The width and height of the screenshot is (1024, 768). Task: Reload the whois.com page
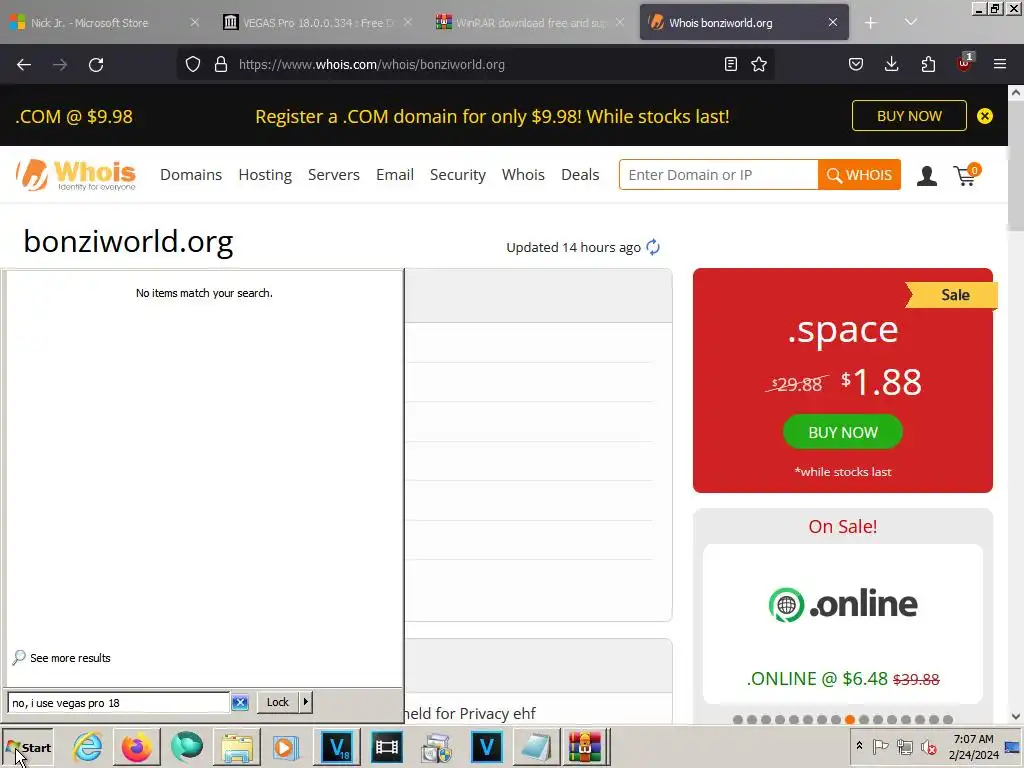(96, 65)
